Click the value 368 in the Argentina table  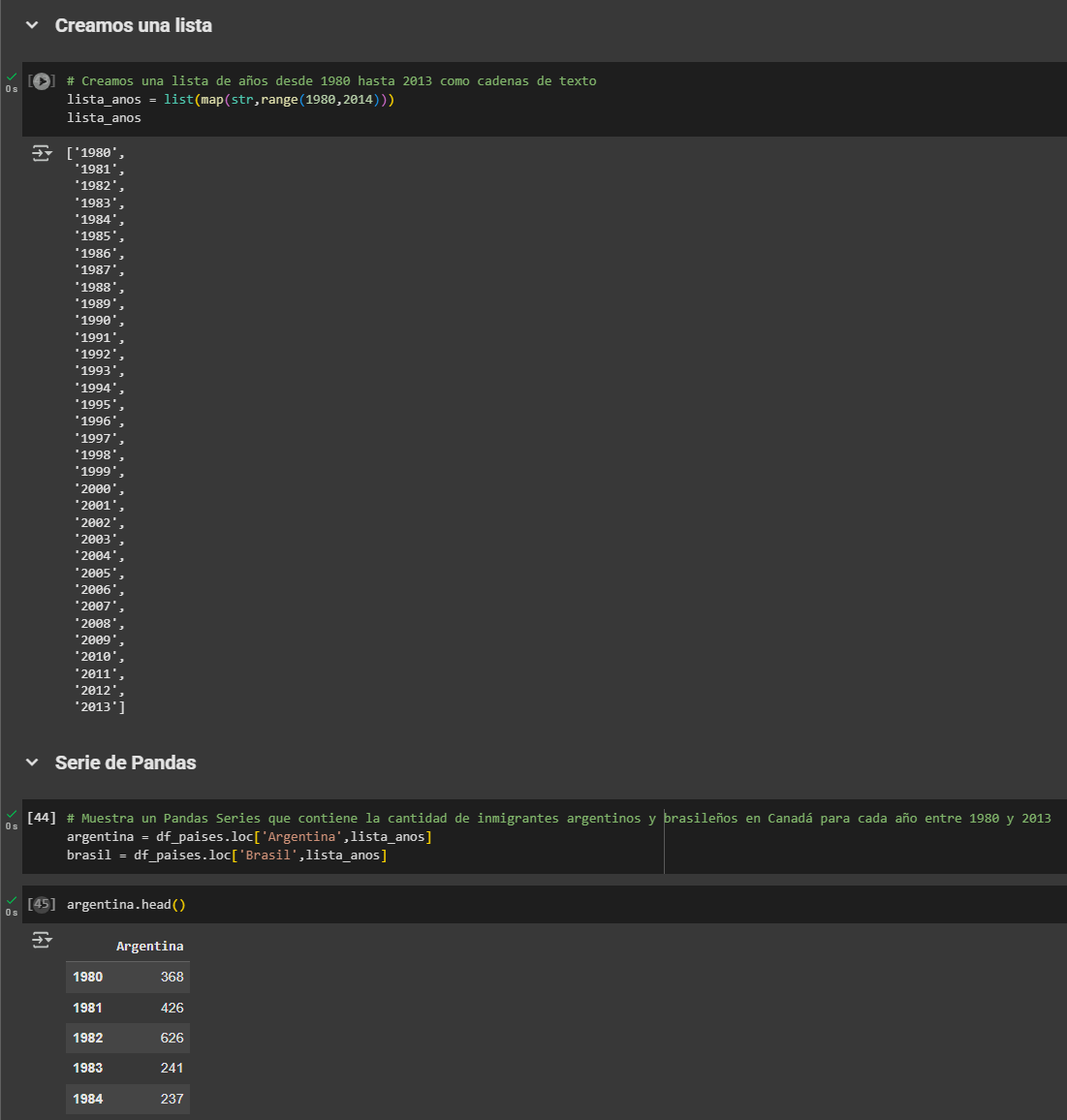point(173,978)
